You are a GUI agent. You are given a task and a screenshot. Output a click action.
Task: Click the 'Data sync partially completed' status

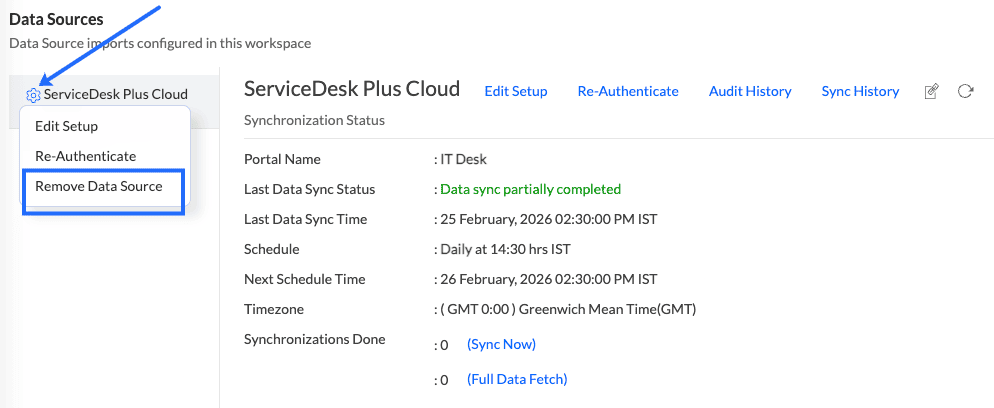coord(531,189)
